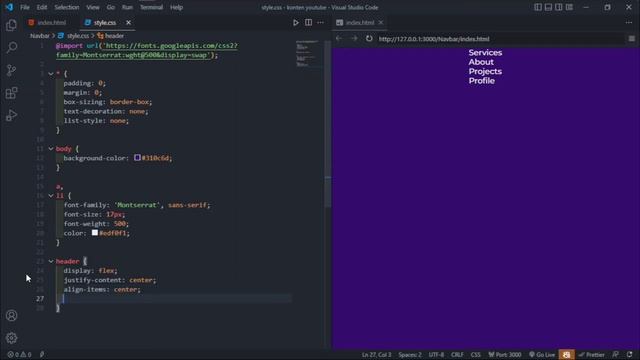This screenshot has width=640, height=360.
Task: Open the Navbar breadcrumb dropdown
Action: click(x=40, y=36)
